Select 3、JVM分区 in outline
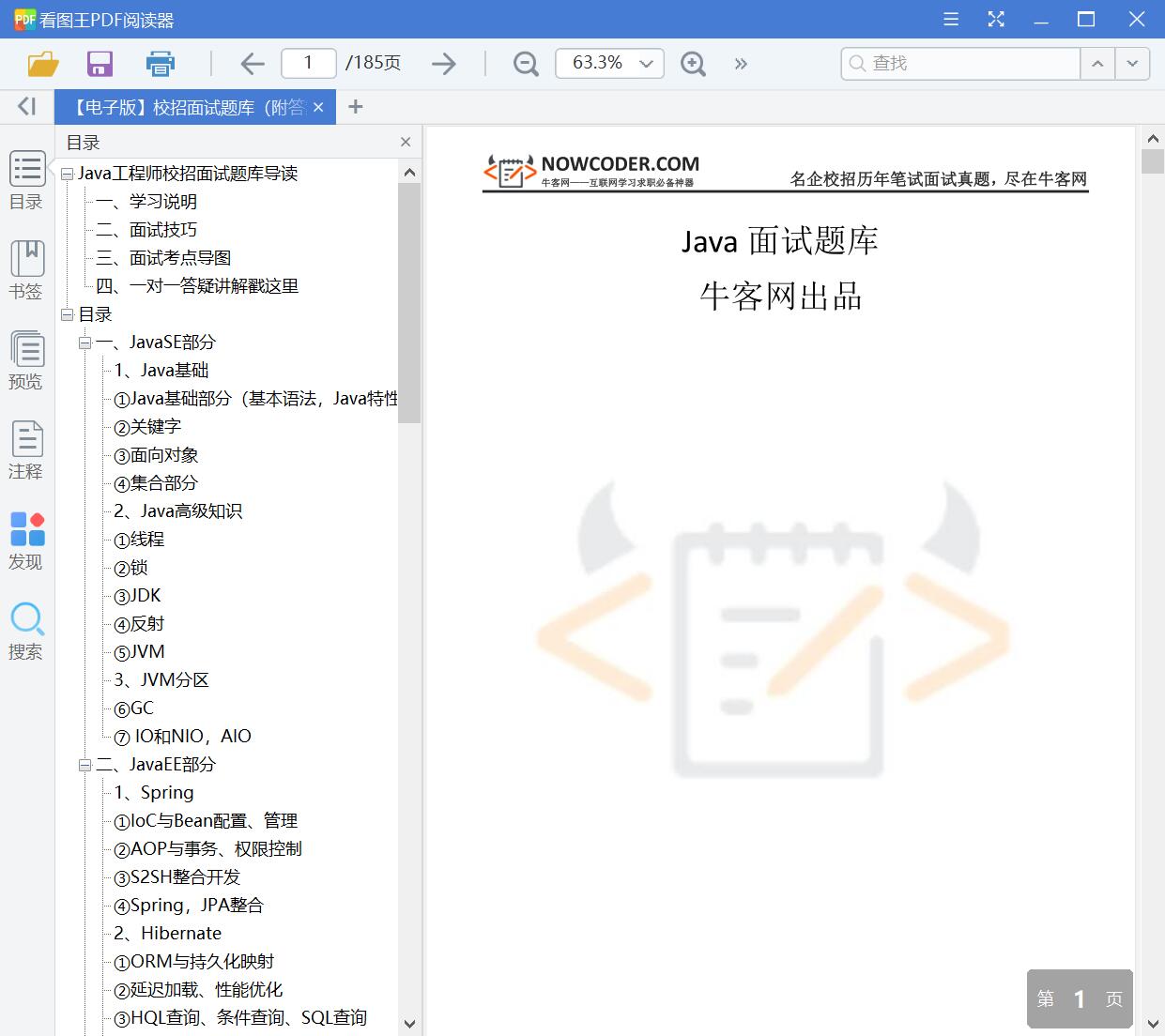The width and height of the screenshot is (1165, 1036). click(161, 680)
